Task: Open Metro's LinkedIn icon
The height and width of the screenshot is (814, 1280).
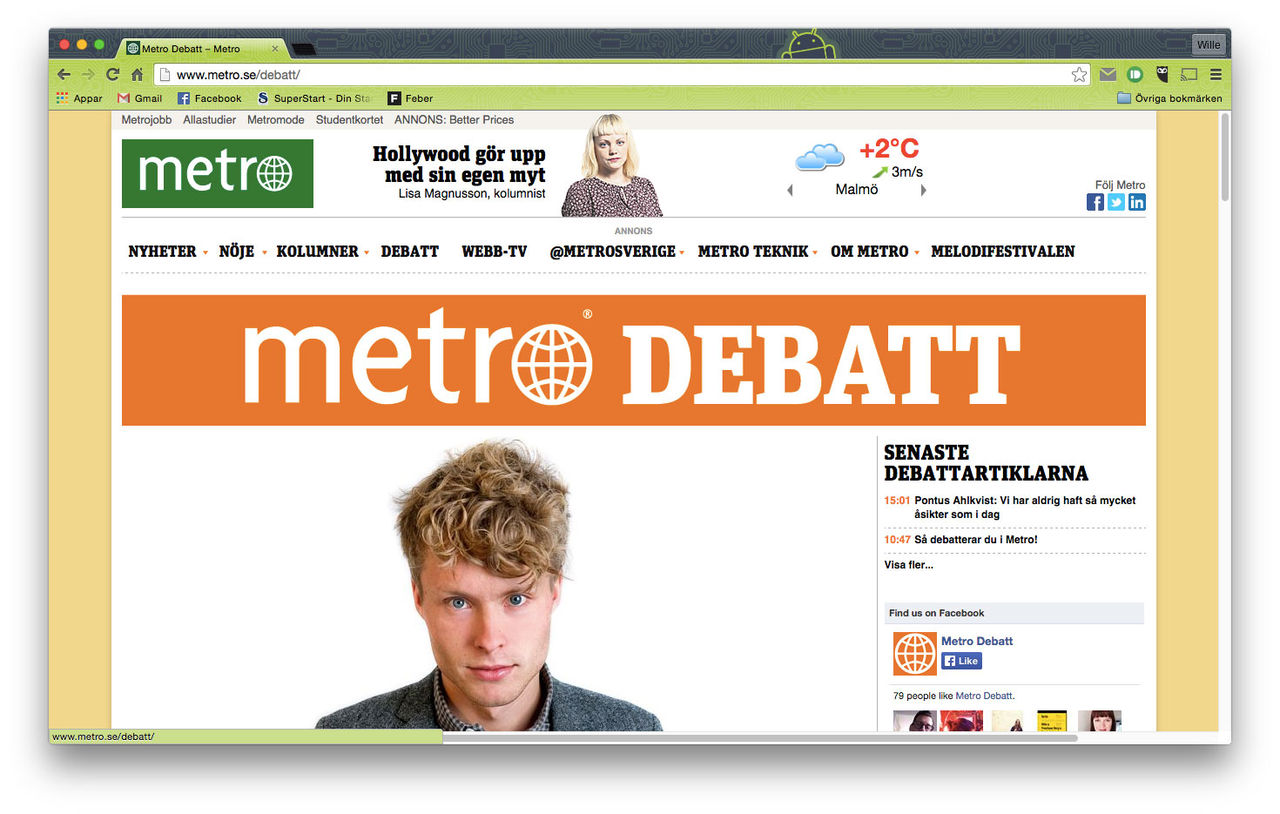Action: click(1137, 202)
